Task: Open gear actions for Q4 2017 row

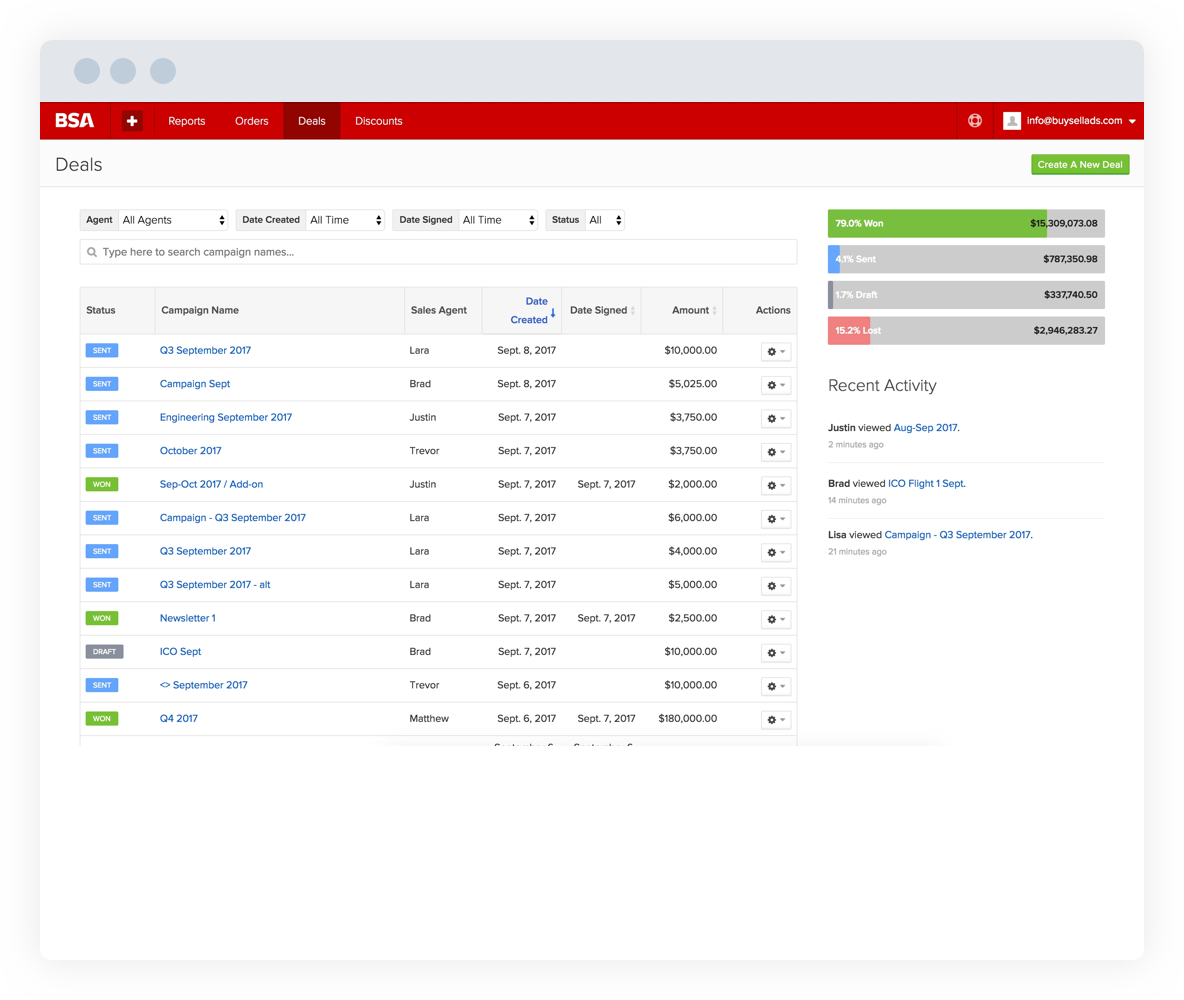Action: (x=776, y=719)
